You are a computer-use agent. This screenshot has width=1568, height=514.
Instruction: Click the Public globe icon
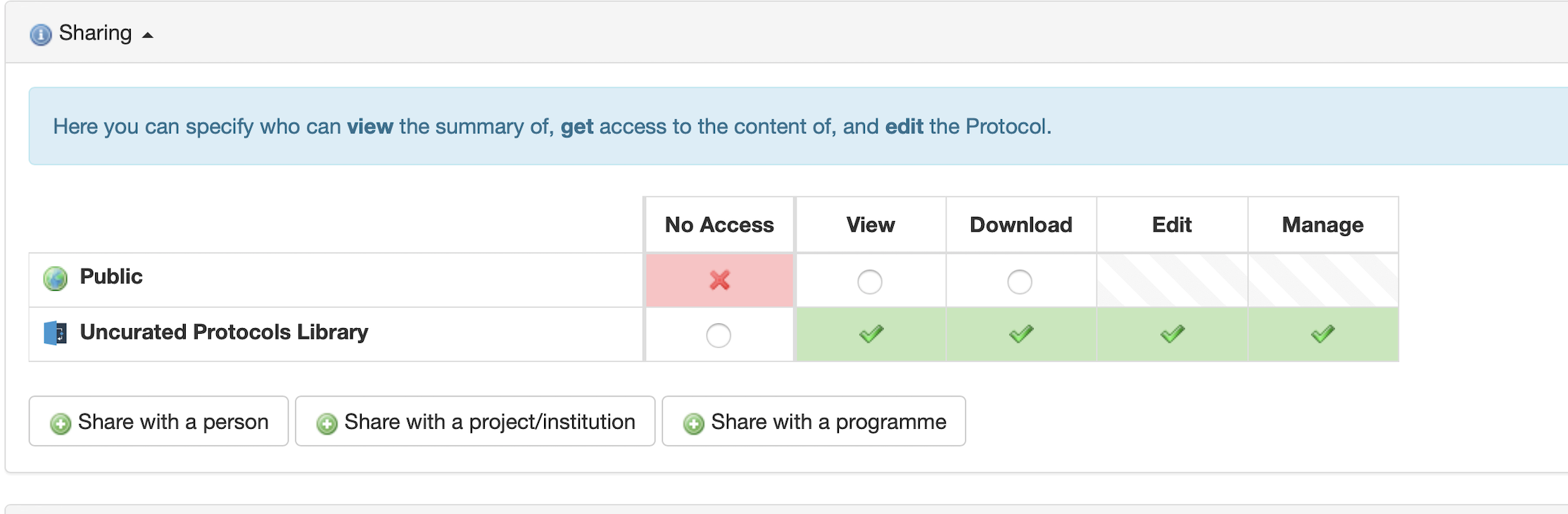(x=55, y=279)
